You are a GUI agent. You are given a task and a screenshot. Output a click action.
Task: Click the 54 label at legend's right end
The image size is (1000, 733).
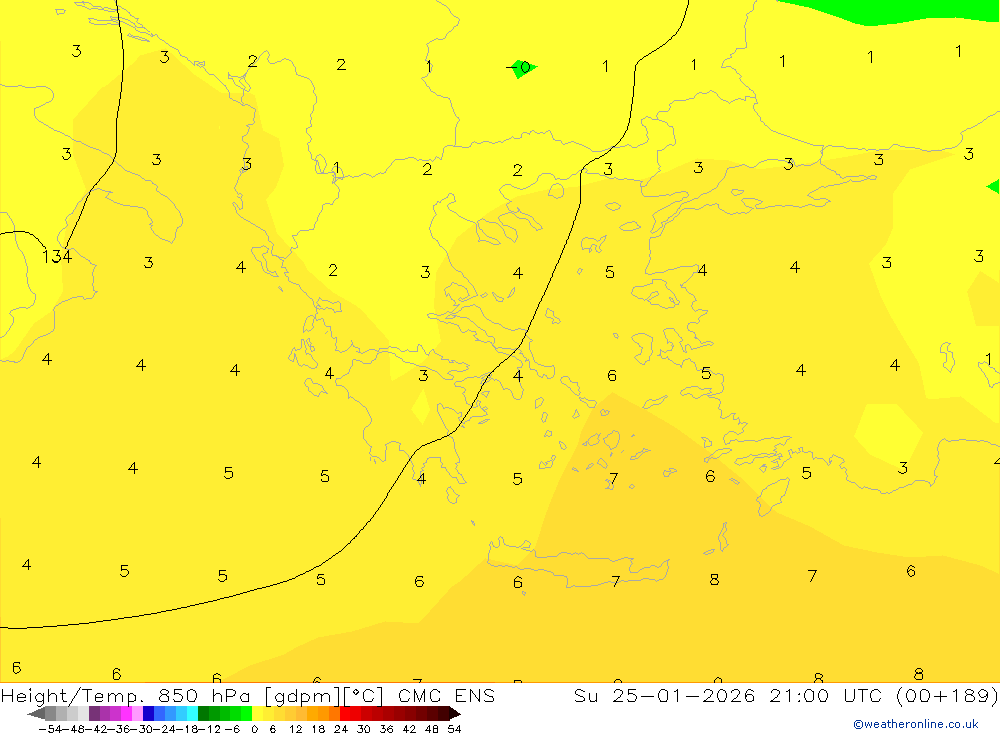(454, 728)
